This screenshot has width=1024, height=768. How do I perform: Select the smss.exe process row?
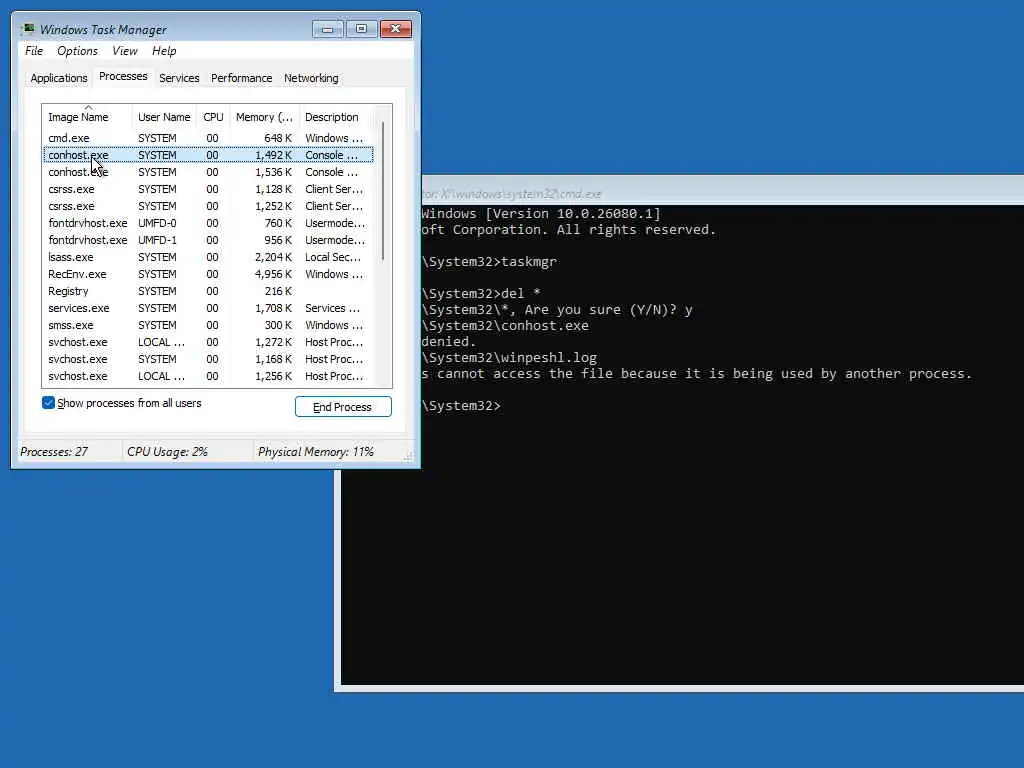(x=208, y=325)
